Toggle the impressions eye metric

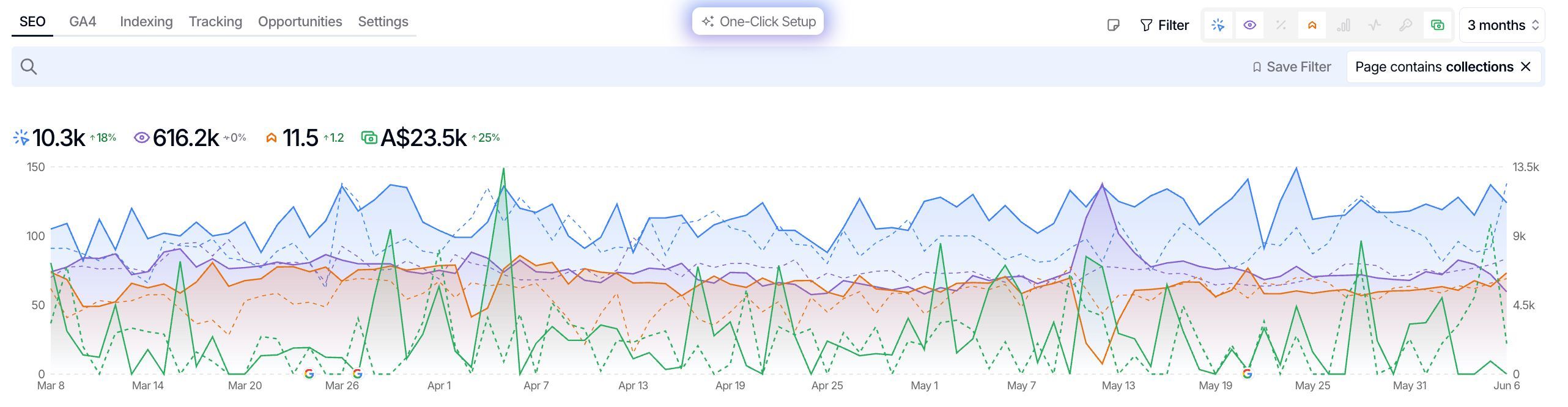point(1249,25)
